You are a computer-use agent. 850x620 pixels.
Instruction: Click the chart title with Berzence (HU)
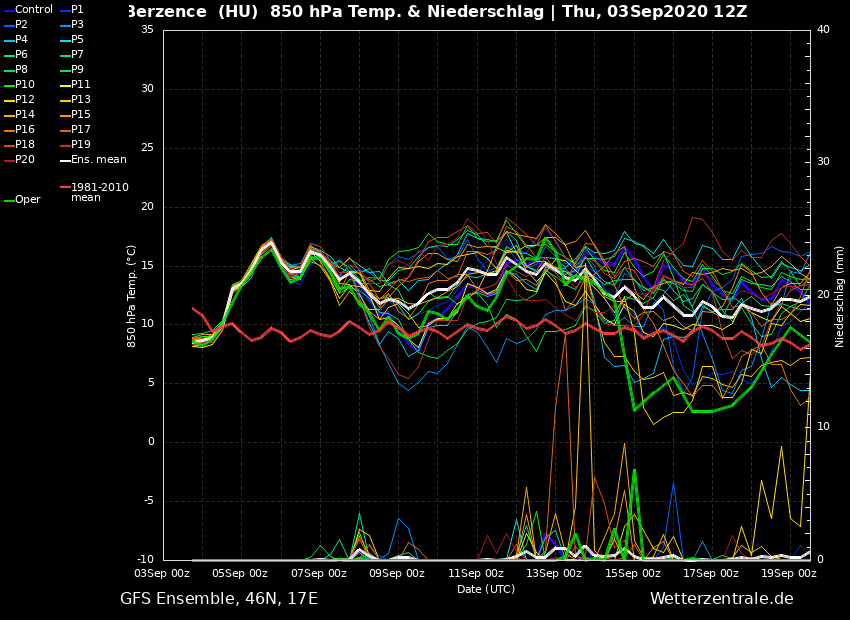pos(436,12)
